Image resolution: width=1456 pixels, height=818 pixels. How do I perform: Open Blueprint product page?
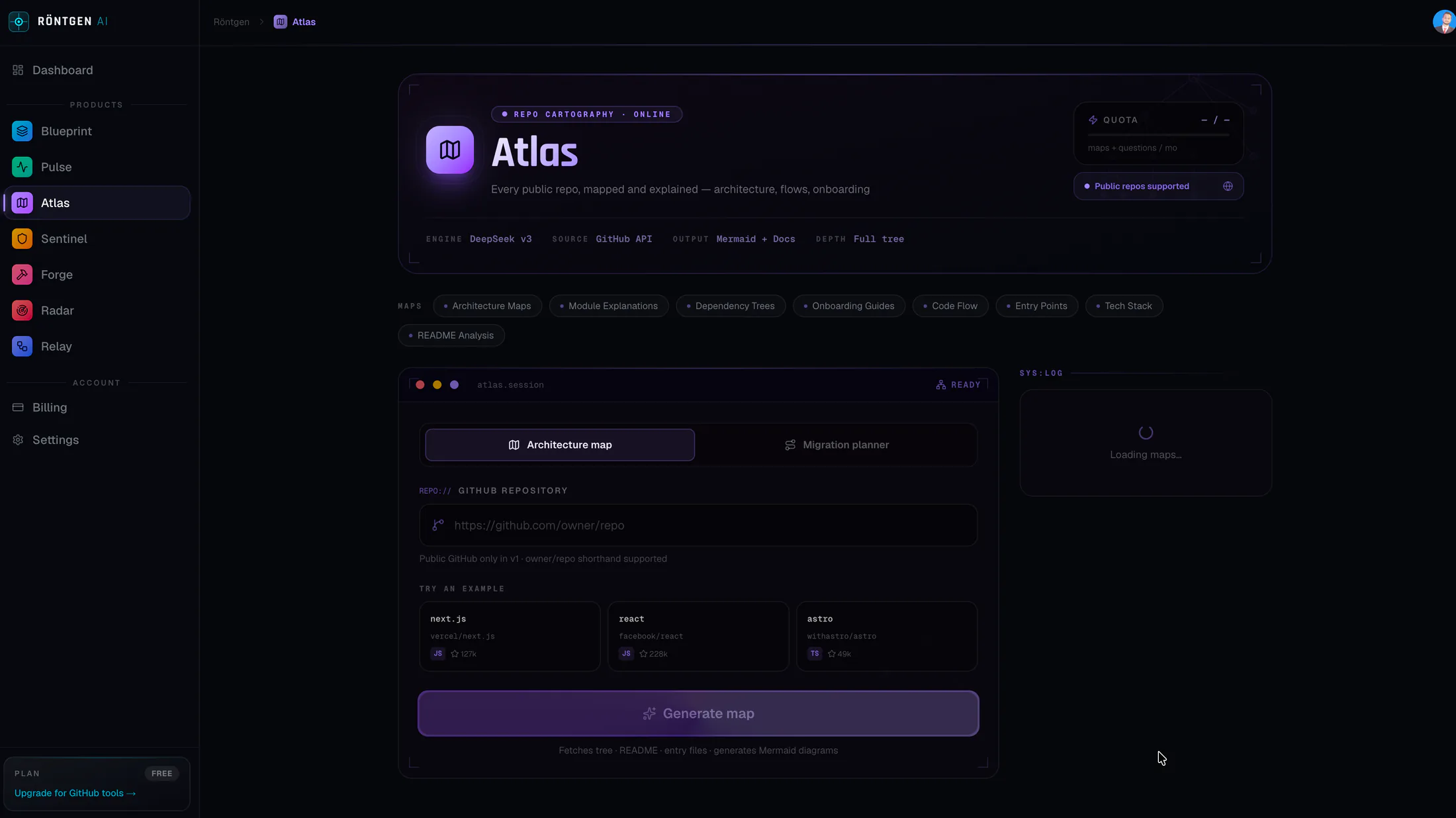pos(97,131)
